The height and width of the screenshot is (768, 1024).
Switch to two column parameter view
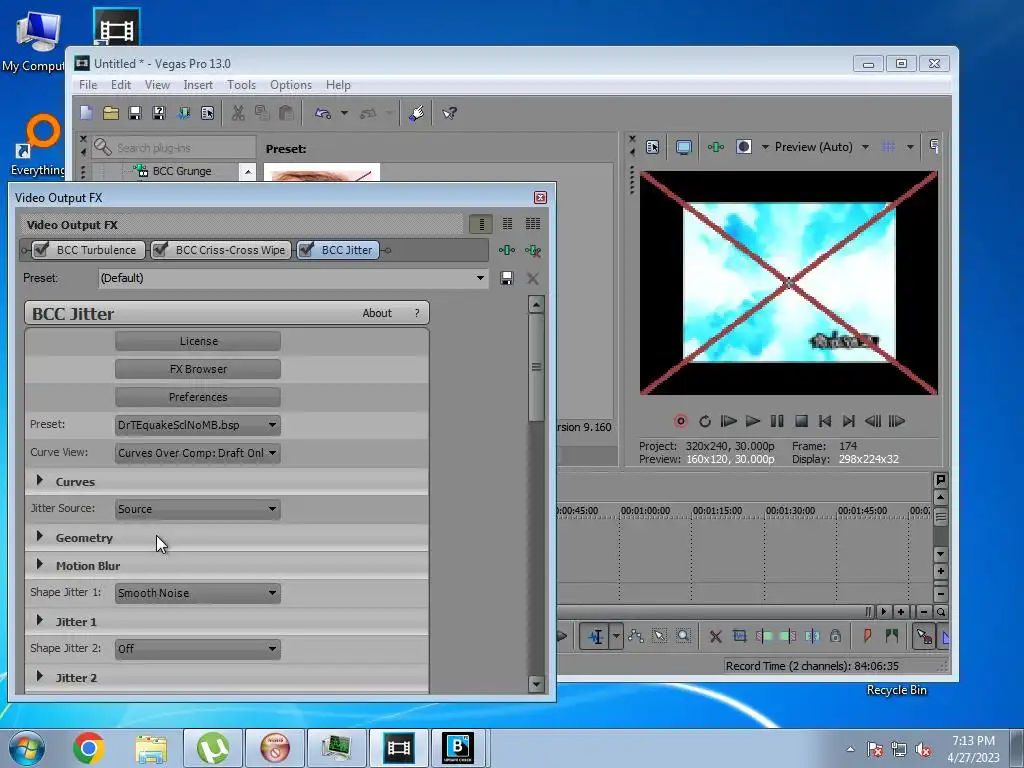(507, 224)
